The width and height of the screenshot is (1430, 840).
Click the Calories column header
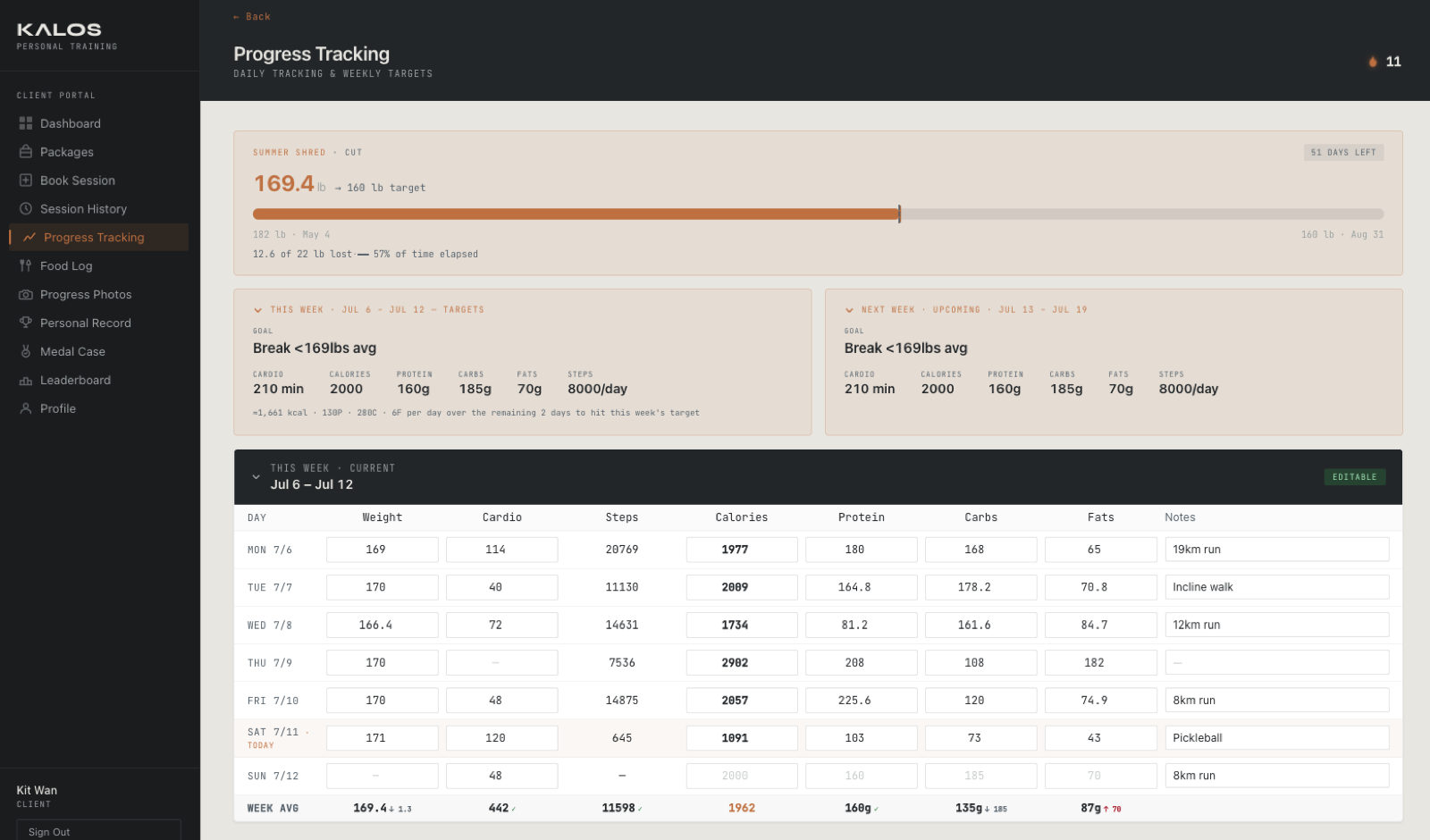742,517
